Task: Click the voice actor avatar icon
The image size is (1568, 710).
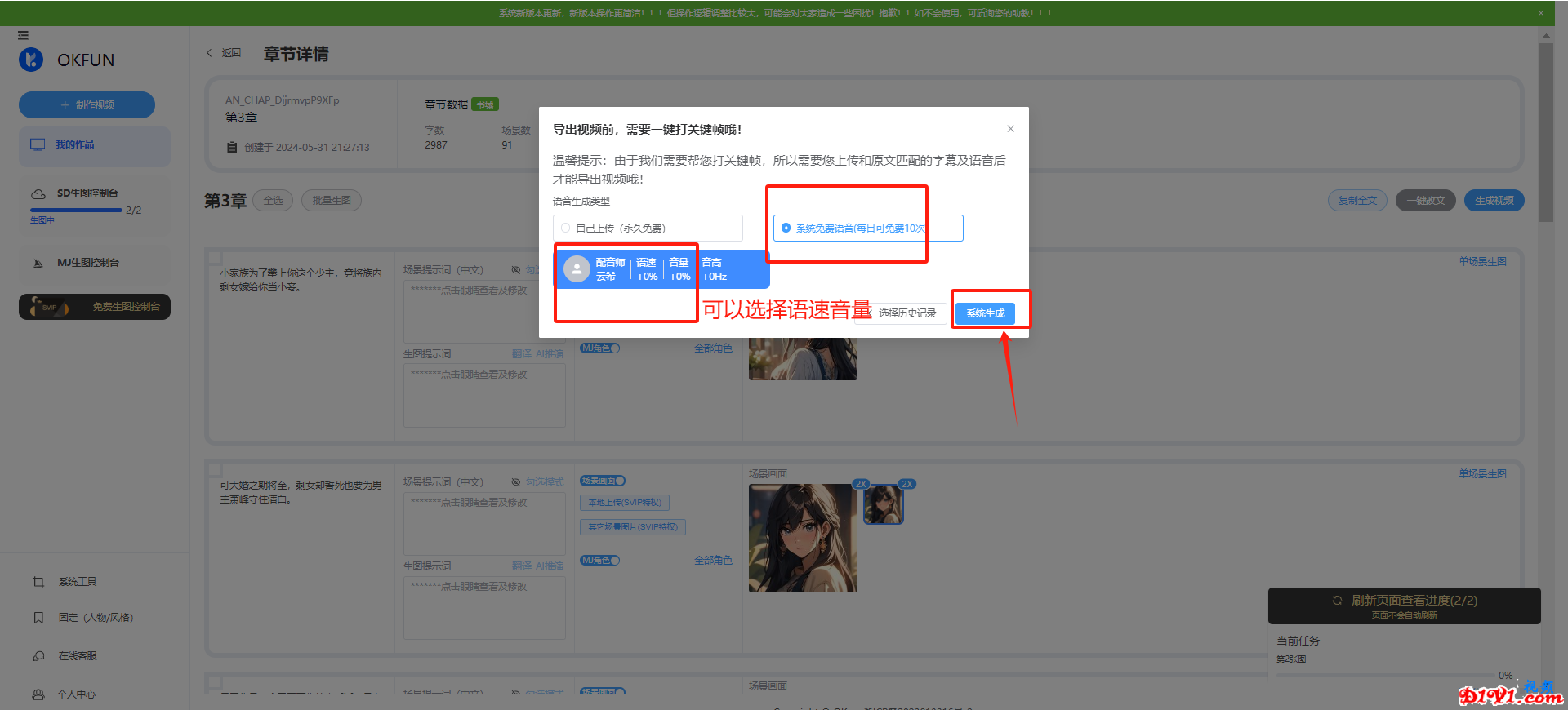Action: 577,269
